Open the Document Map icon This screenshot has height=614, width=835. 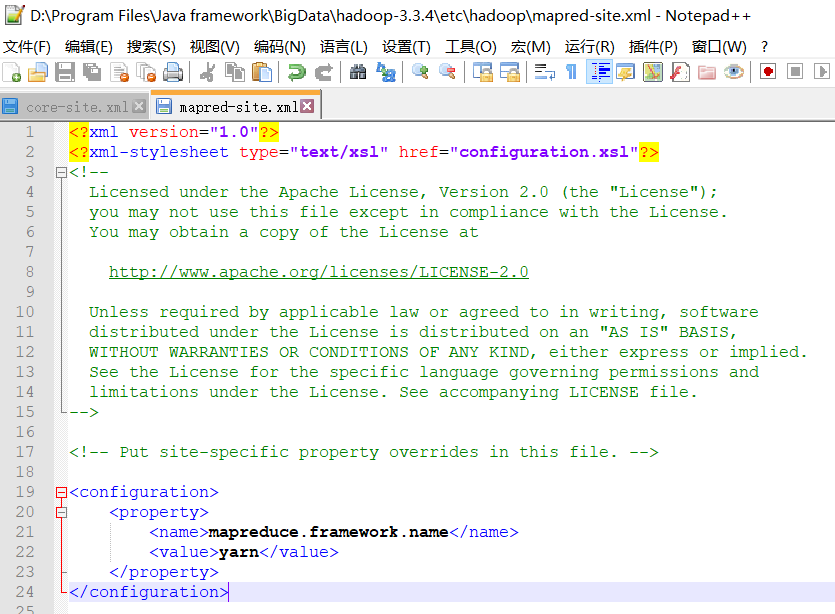[653, 72]
